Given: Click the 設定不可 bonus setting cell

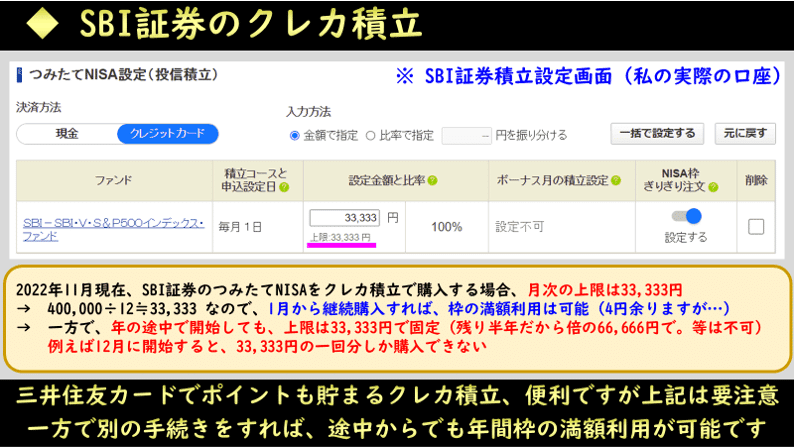Looking at the screenshot, I should pos(562,227).
